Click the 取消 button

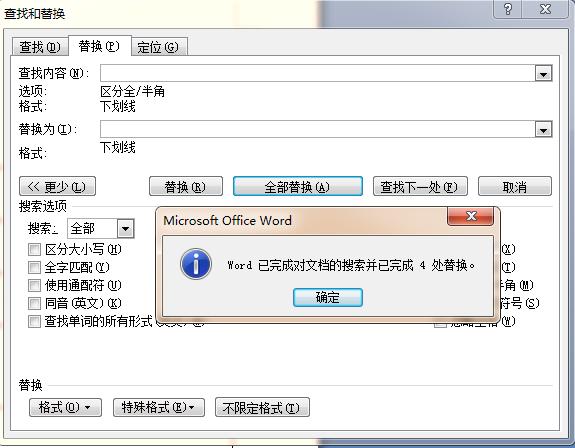(x=514, y=187)
